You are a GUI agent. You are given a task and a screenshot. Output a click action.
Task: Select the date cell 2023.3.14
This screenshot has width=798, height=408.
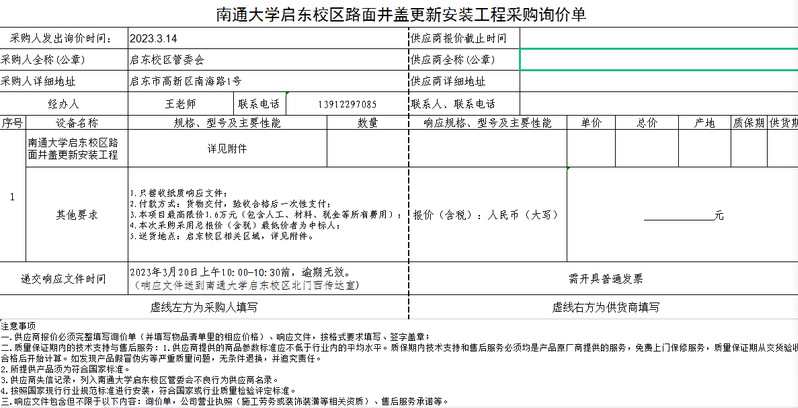[x=268, y=38]
